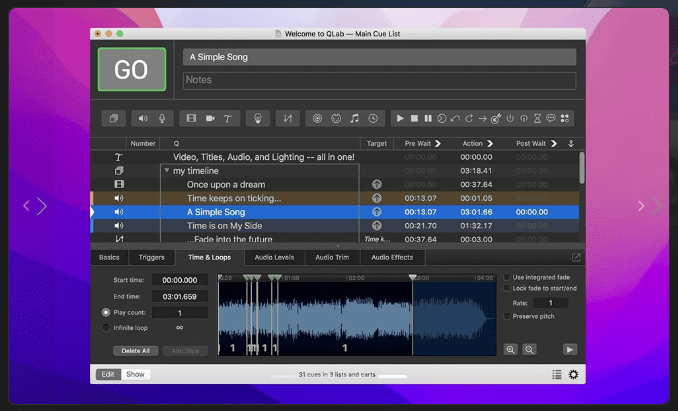Add an Audio cue (speaker toolbar icon)
This screenshot has height=411, width=678.
pos(143,118)
